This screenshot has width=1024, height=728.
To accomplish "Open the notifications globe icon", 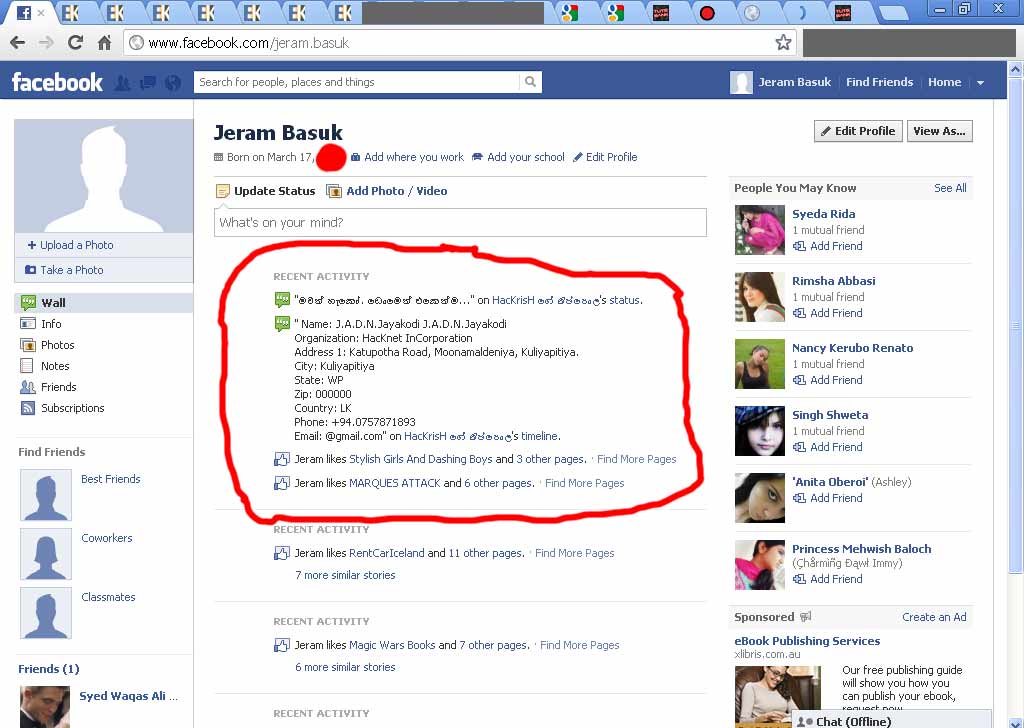I will coord(172,83).
